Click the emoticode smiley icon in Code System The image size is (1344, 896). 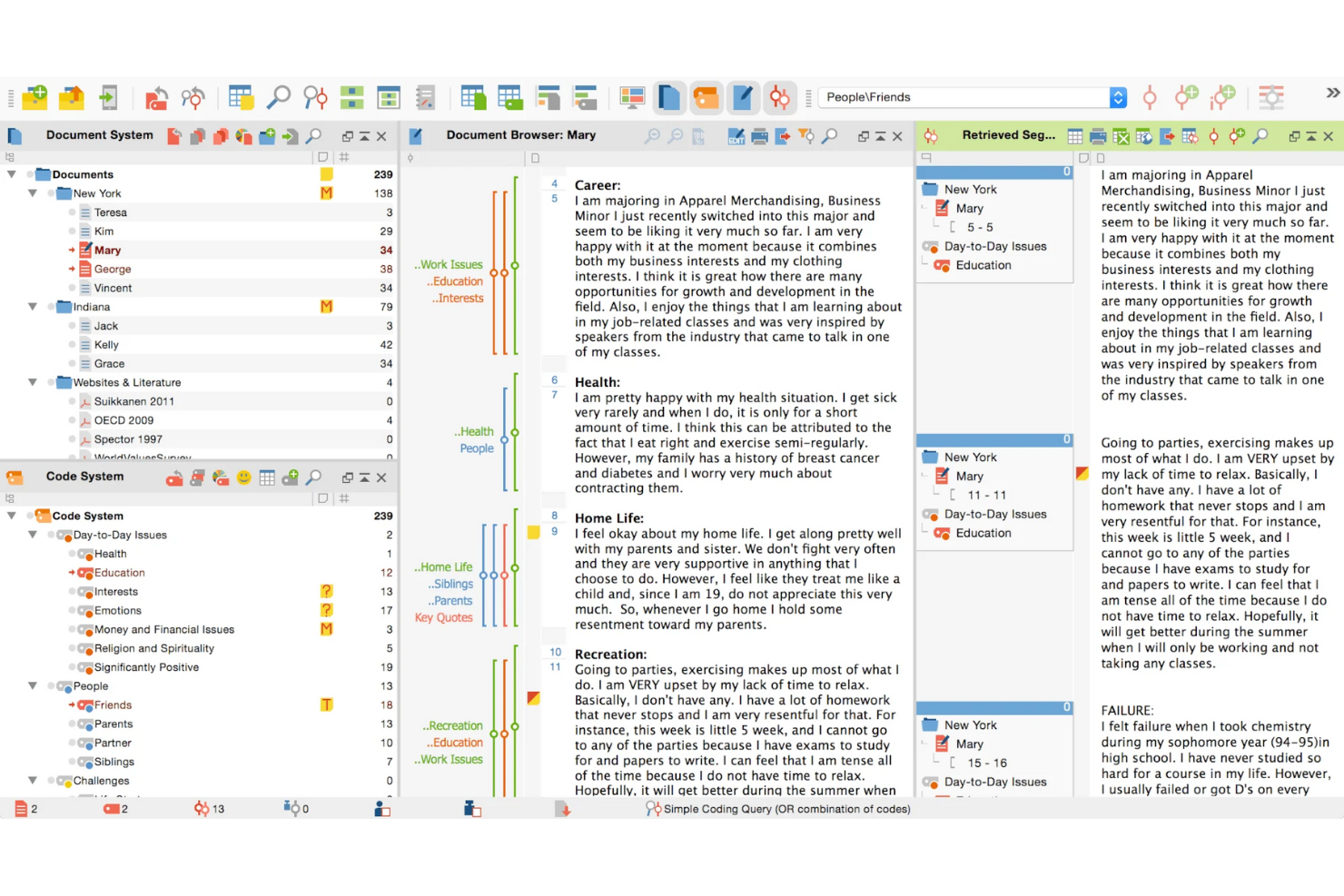point(243,477)
